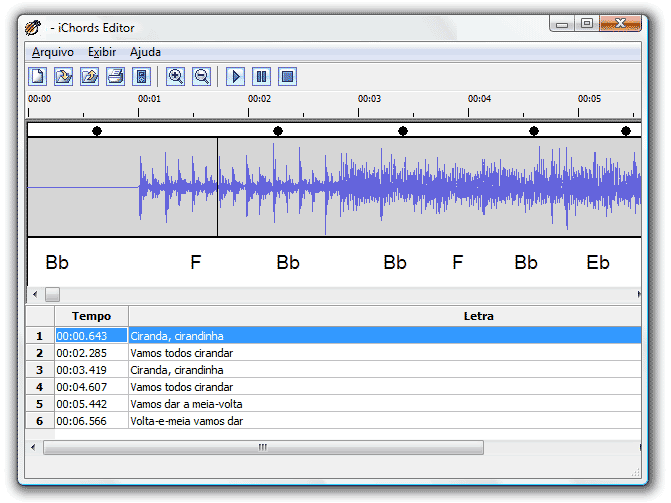Click the Letra column header
This screenshot has width=671, height=503.
(x=478, y=316)
